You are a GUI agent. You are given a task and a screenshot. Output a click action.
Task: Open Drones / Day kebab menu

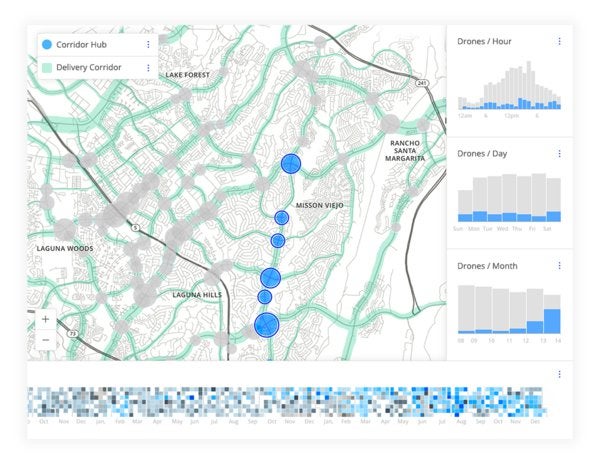559,154
